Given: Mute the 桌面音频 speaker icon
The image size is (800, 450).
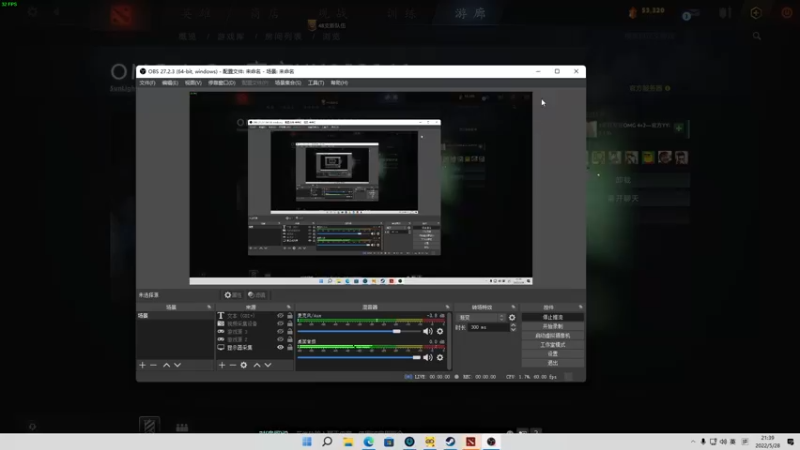Looking at the screenshot, I should pos(428,357).
